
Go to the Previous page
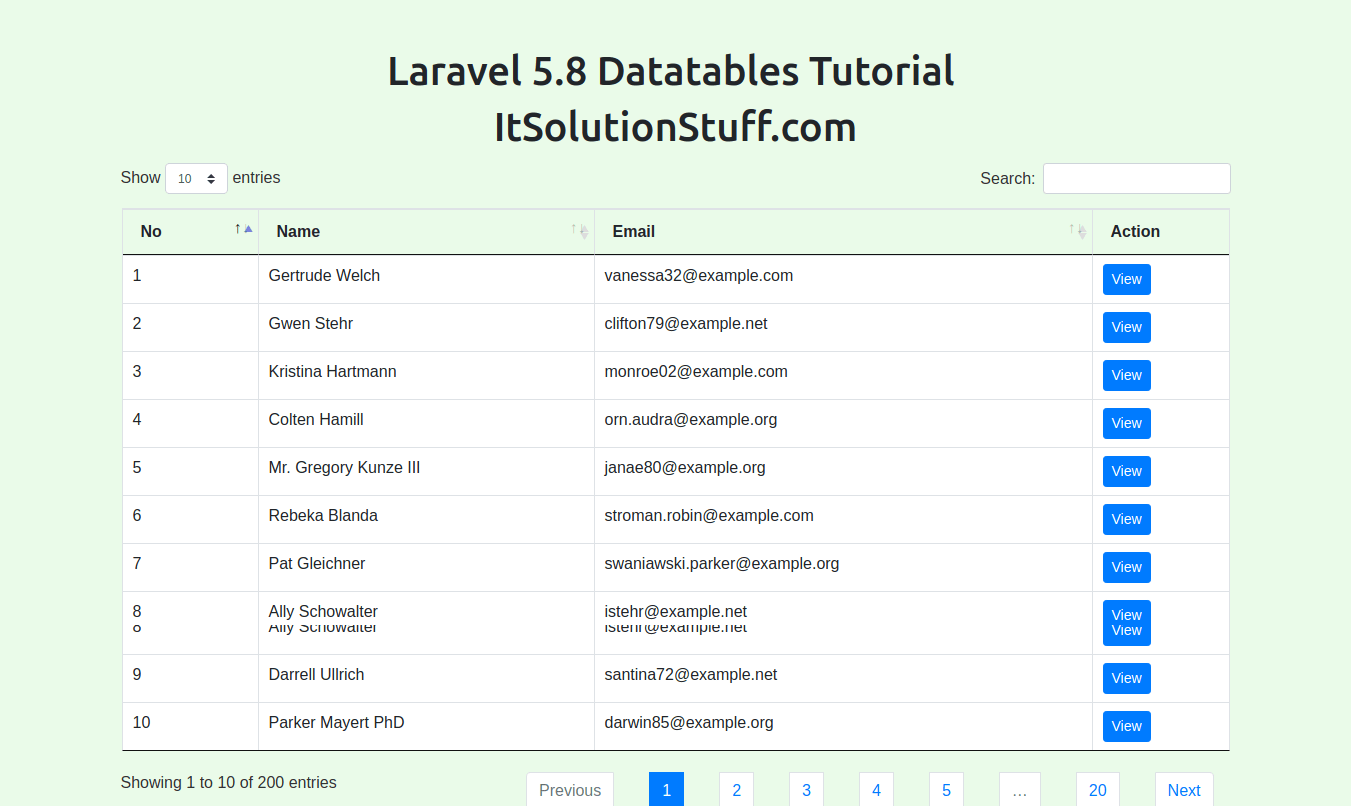click(x=570, y=789)
